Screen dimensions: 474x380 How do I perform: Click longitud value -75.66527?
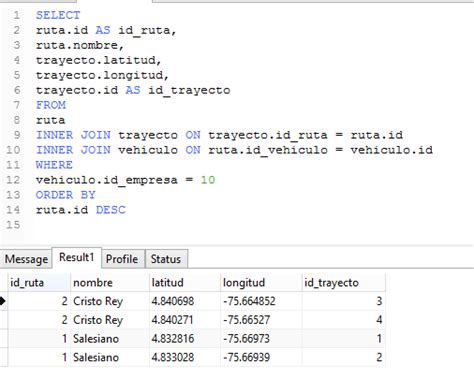tap(261, 320)
